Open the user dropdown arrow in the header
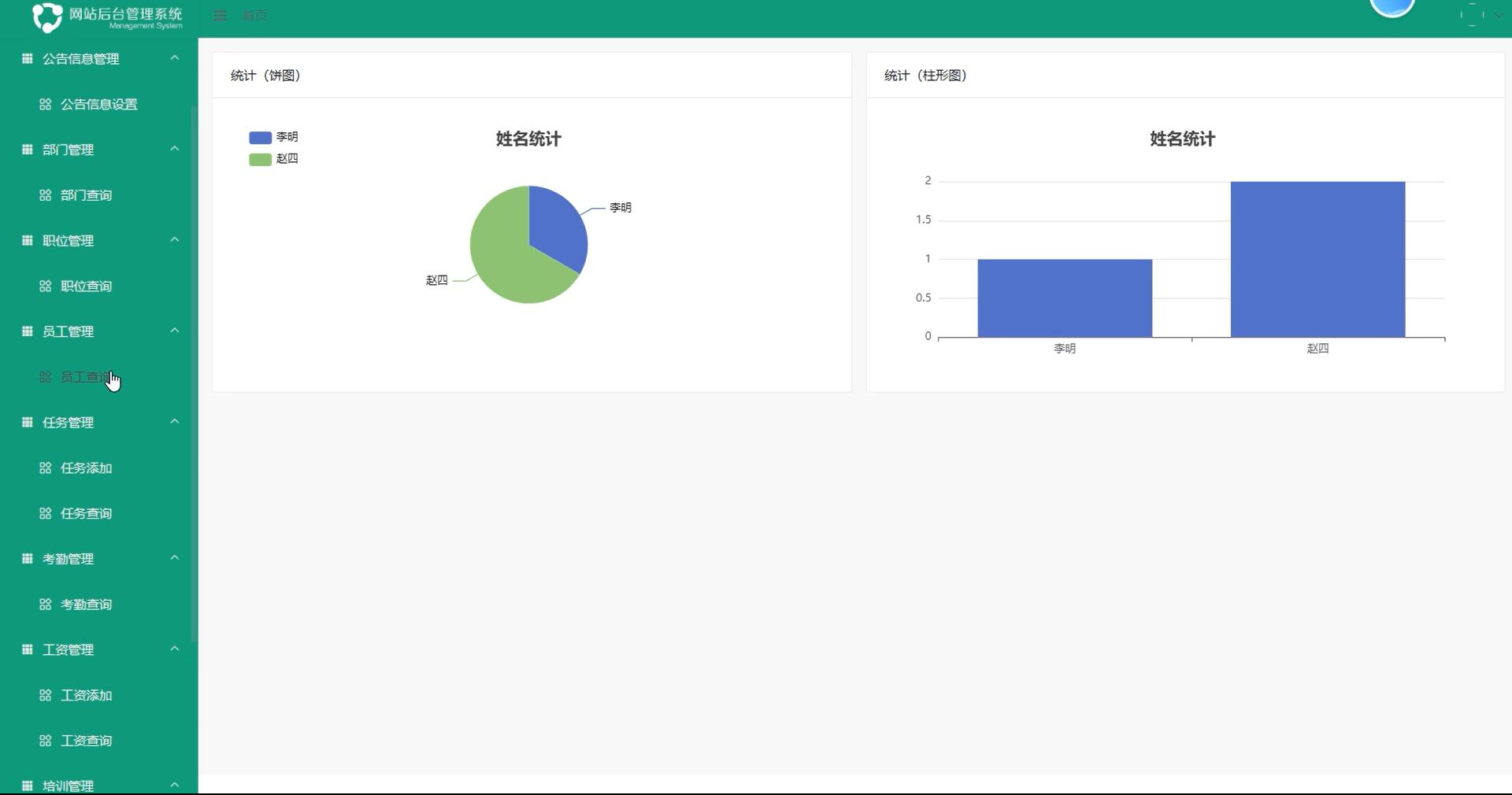 [1499, 15]
